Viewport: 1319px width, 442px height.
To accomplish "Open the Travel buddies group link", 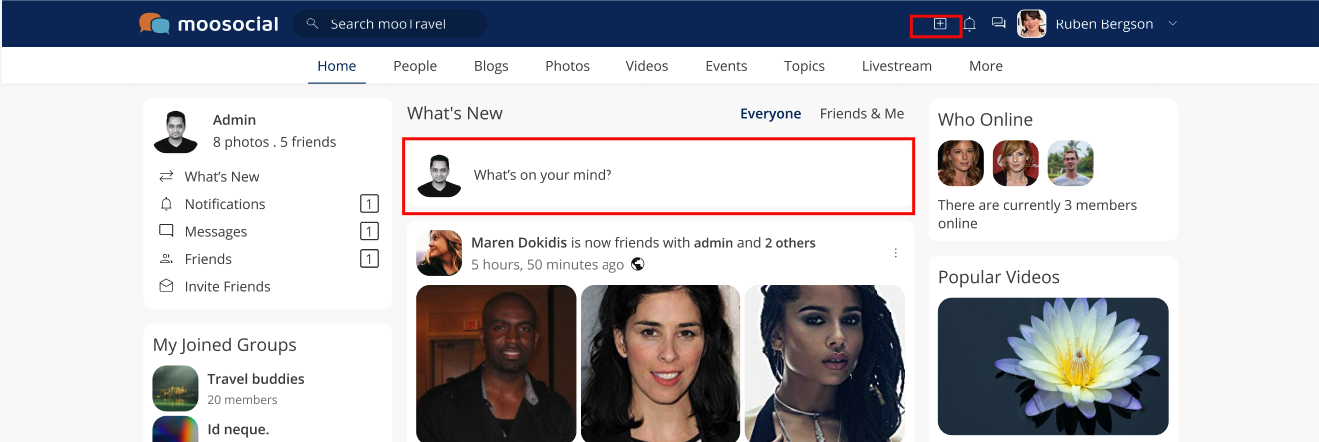I will [256, 379].
